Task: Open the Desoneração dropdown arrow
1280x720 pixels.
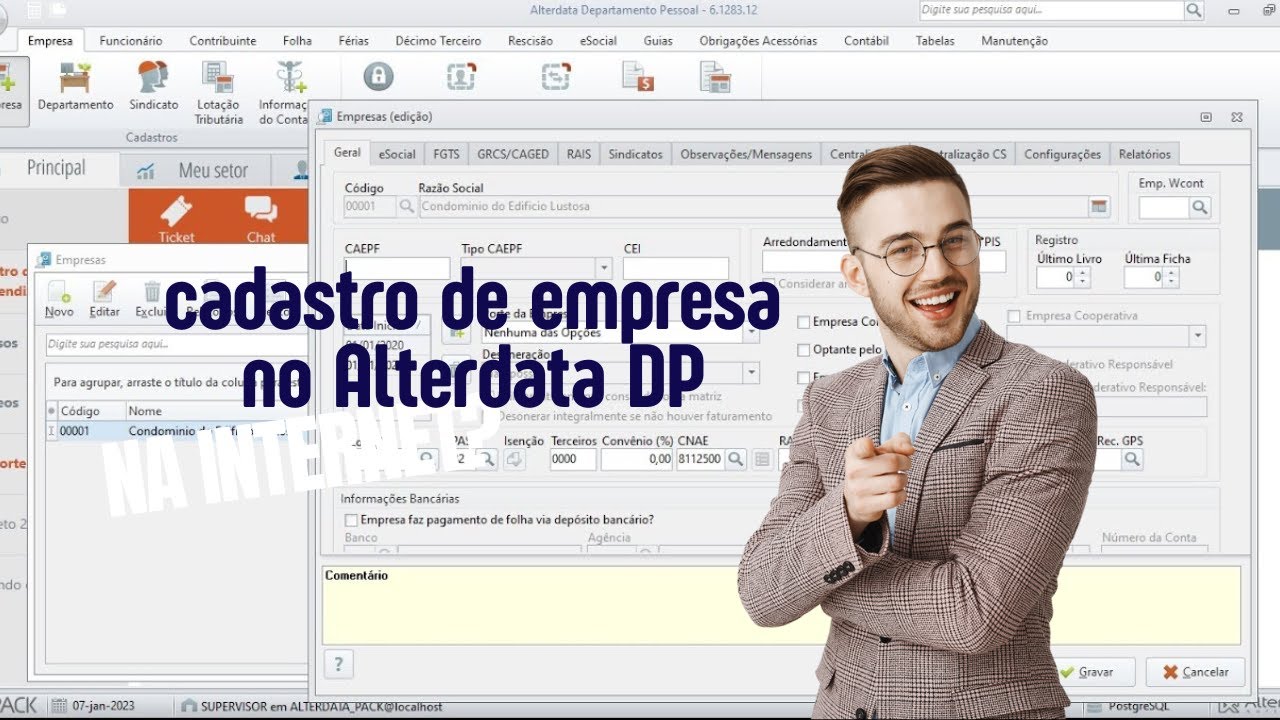Action: point(751,372)
